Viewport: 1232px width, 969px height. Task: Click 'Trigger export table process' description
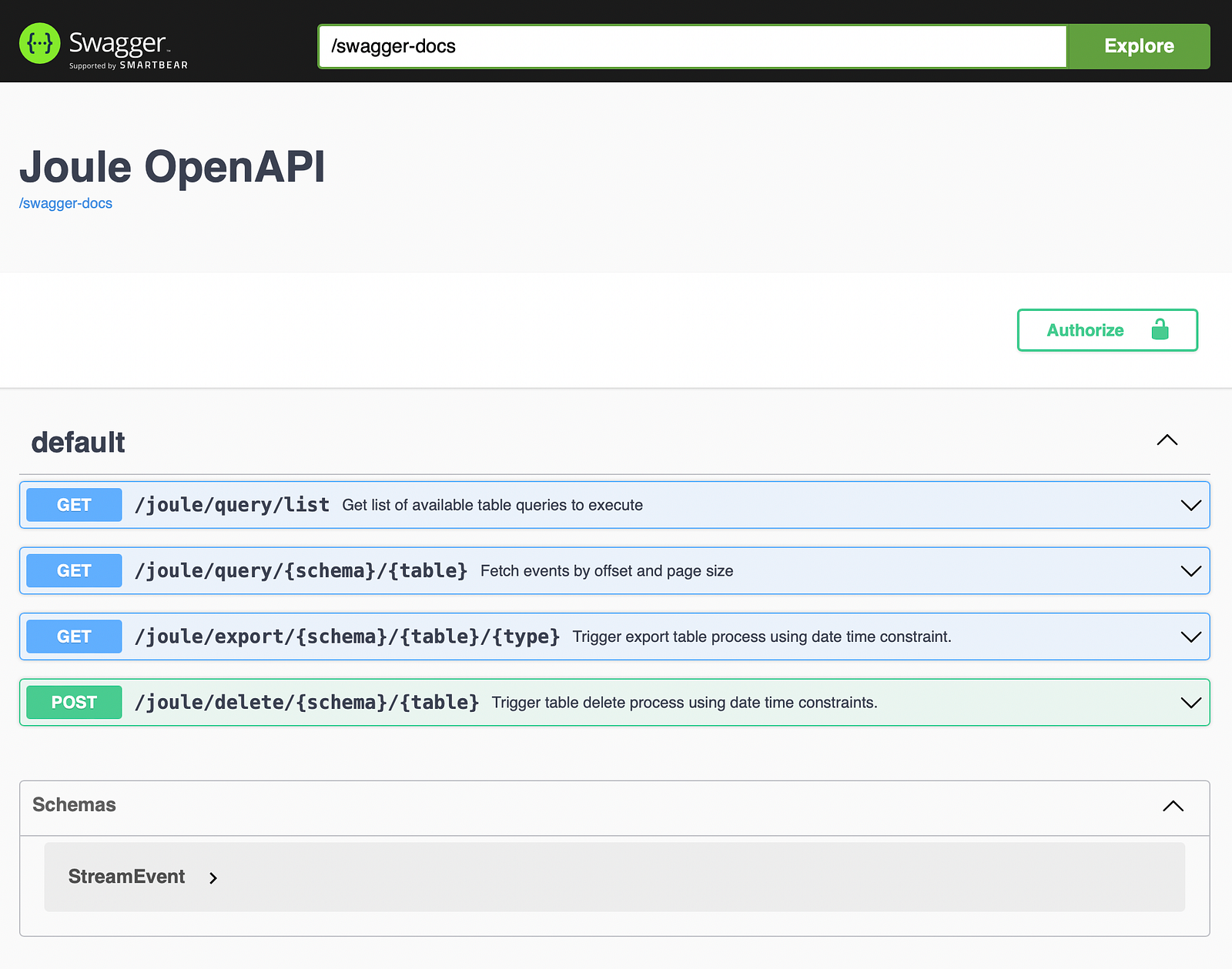pyautogui.click(x=762, y=637)
